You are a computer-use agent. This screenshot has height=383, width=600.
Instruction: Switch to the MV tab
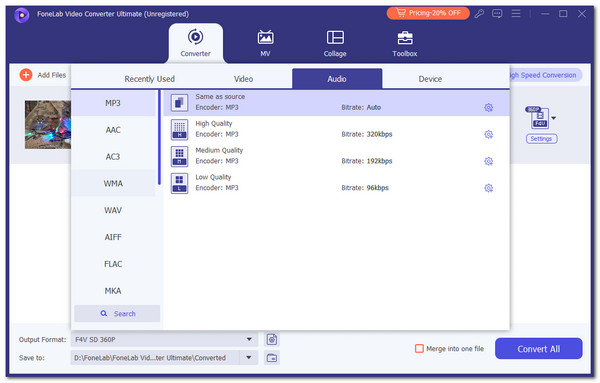click(x=265, y=43)
